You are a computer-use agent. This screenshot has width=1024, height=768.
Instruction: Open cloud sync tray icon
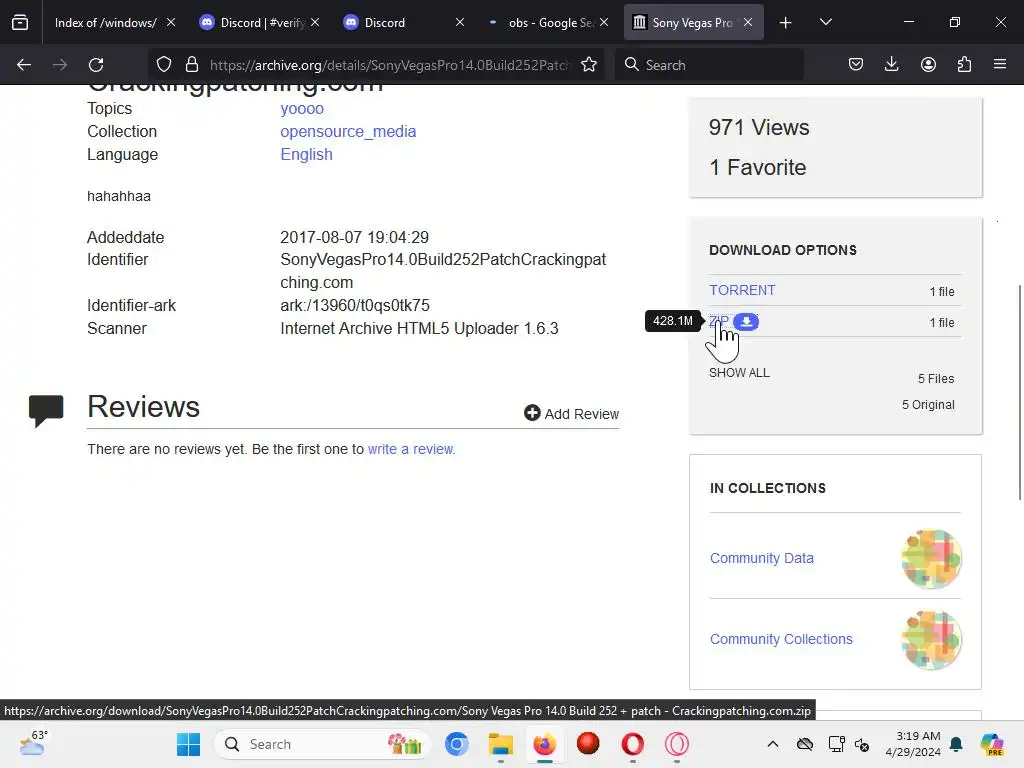[805, 744]
